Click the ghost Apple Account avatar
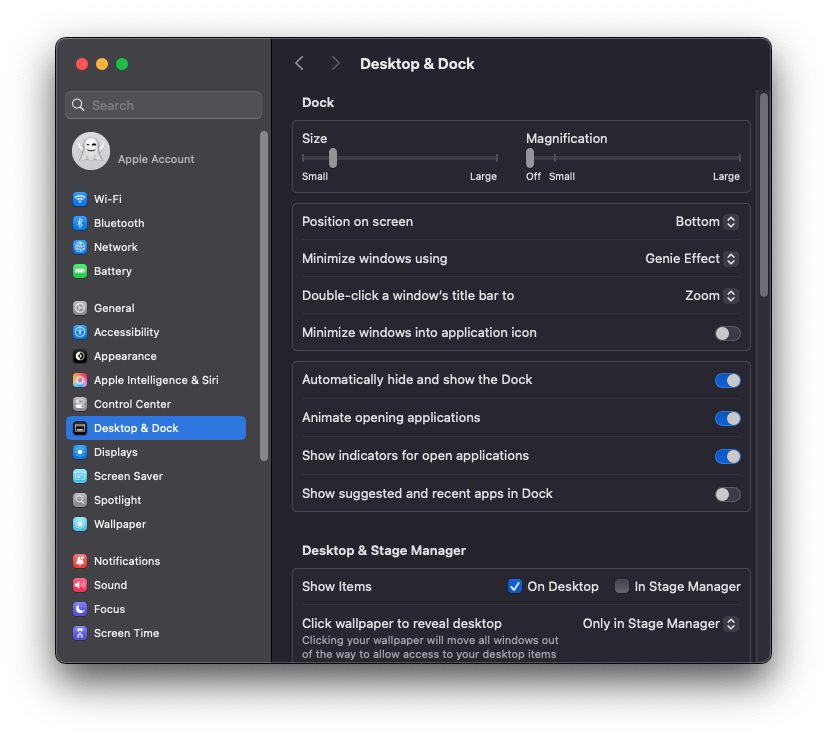This screenshot has height=737, width=827. (x=91, y=151)
